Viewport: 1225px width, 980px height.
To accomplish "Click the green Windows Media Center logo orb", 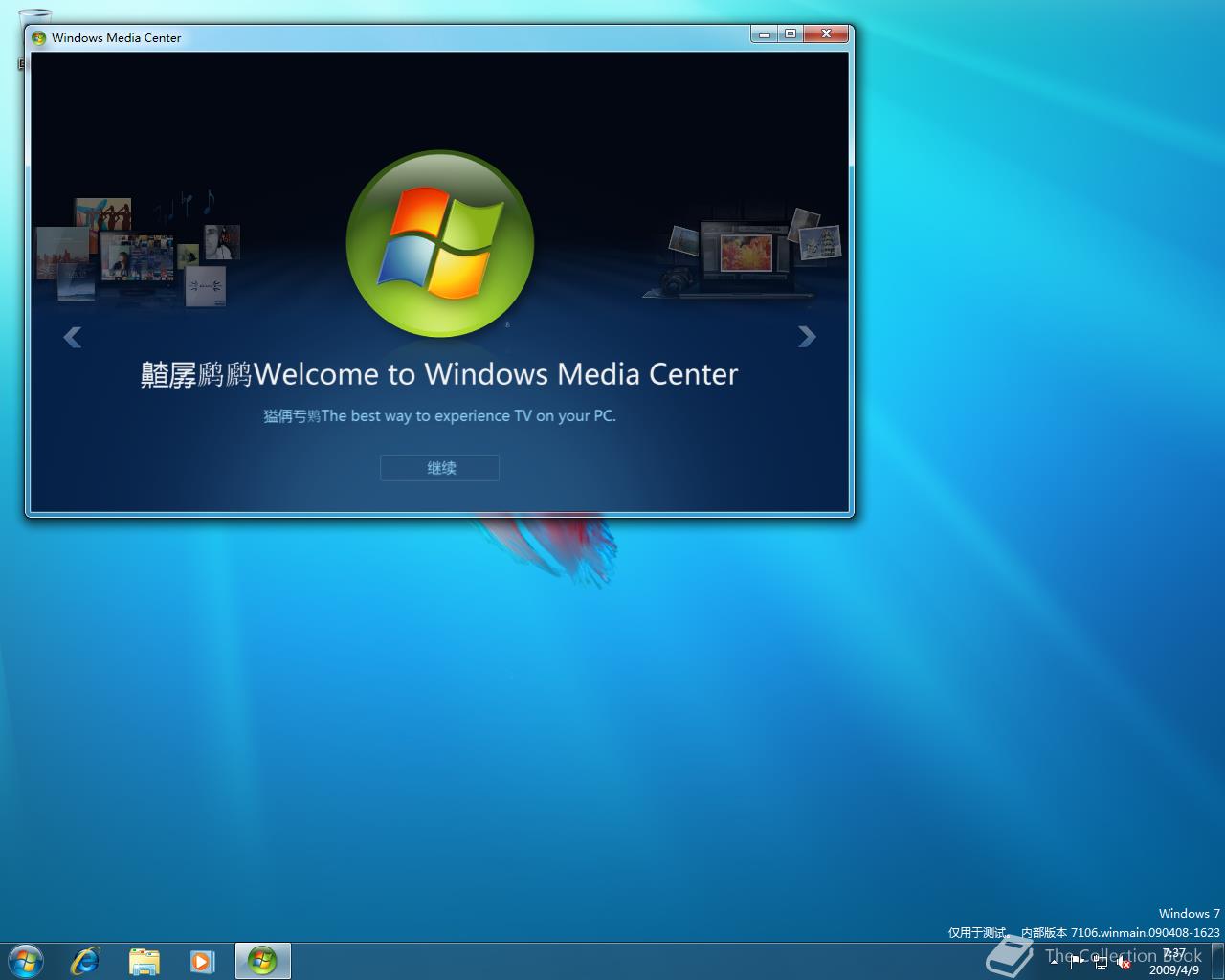I will 440,243.
